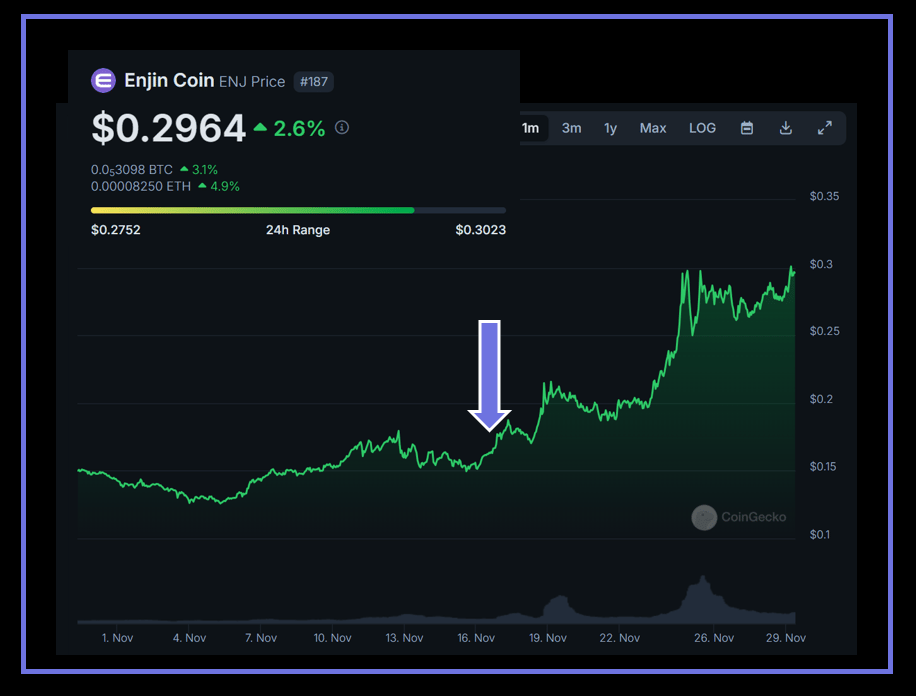Click the $0.2 axis label

click(821, 399)
